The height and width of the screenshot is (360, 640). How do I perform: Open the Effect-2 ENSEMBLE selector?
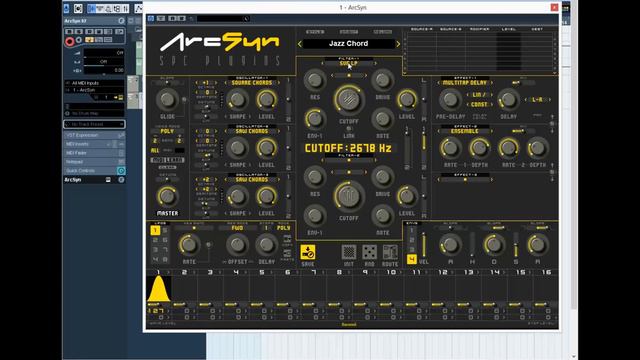tap(465, 131)
